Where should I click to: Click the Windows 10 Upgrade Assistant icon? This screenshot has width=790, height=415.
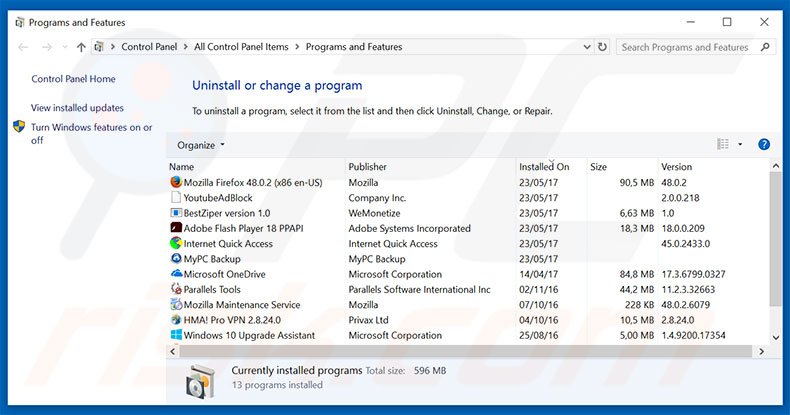(x=176, y=336)
